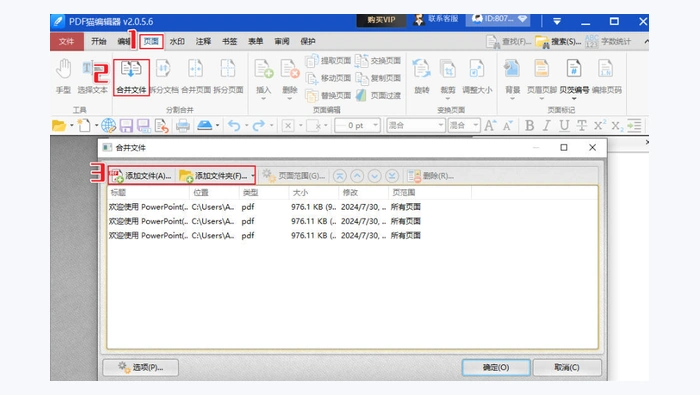Click the Undo arrow icon
The image size is (700, 395).
click(234, 126)
